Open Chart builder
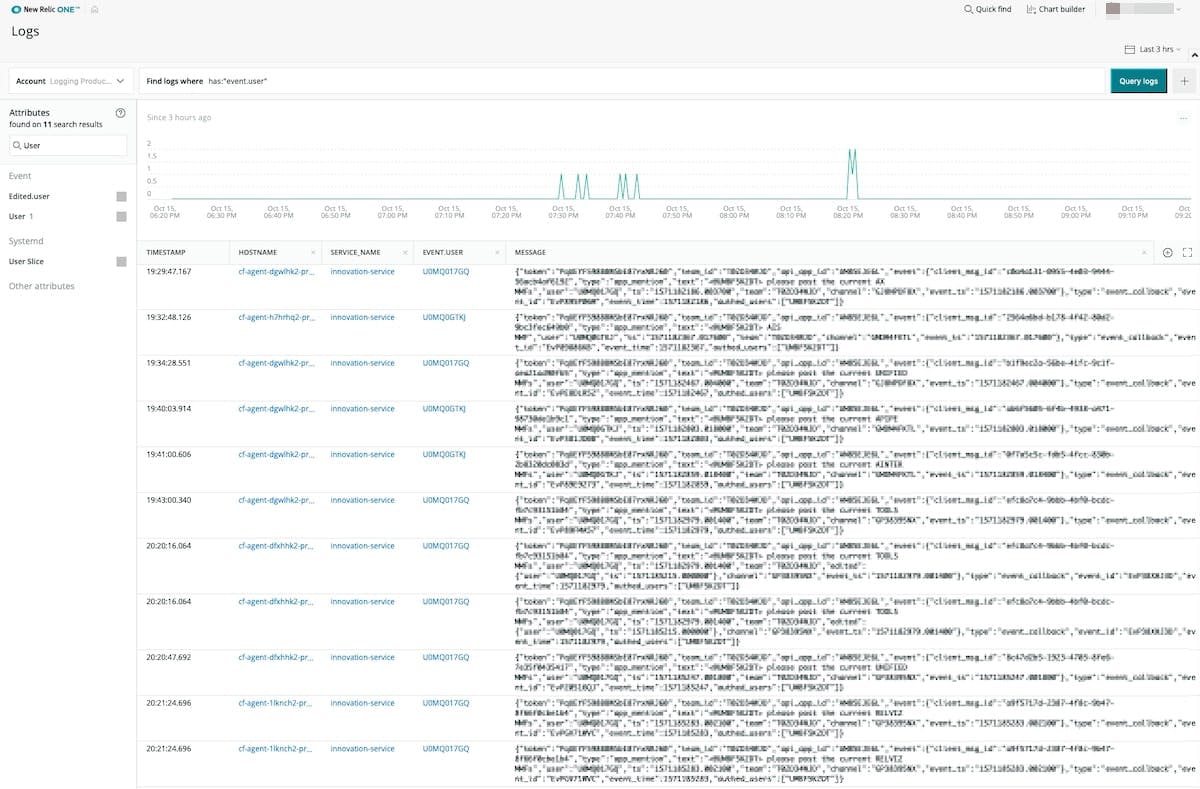Image resolution: width=1200 pixels, height=789 pixels. [x=1055, y=9]
